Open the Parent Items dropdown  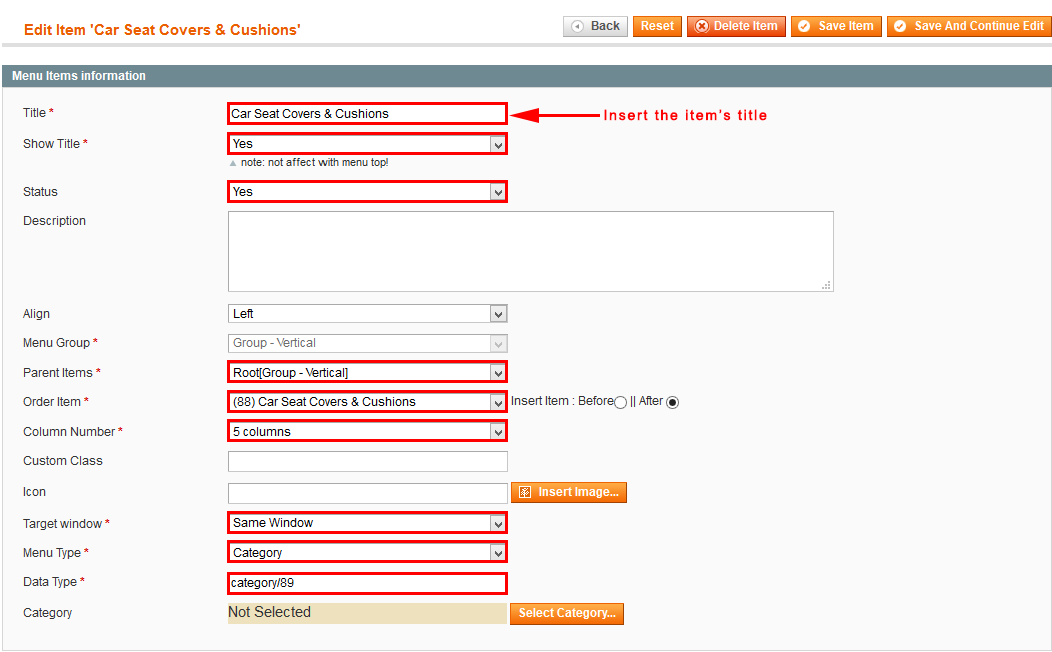368,372
